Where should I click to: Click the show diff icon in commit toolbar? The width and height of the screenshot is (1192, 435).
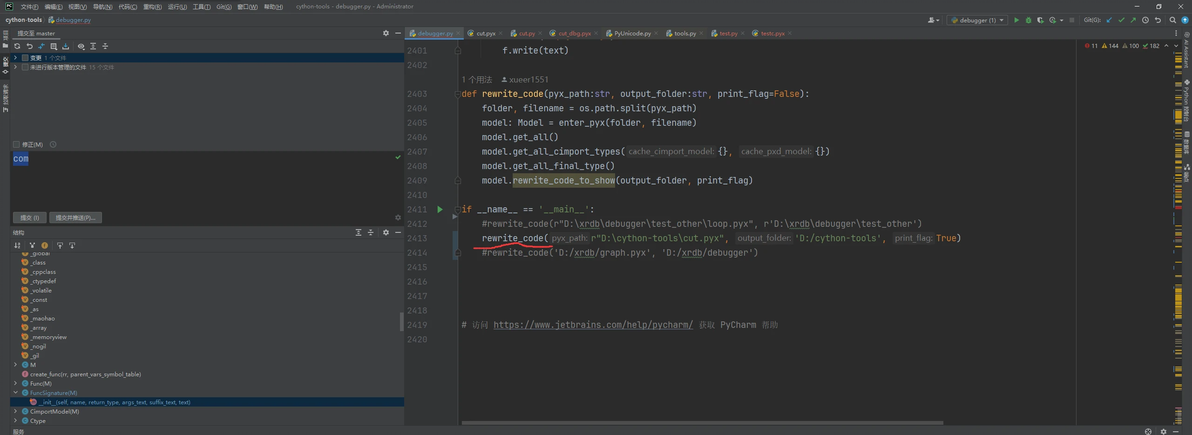coord(42,46)
